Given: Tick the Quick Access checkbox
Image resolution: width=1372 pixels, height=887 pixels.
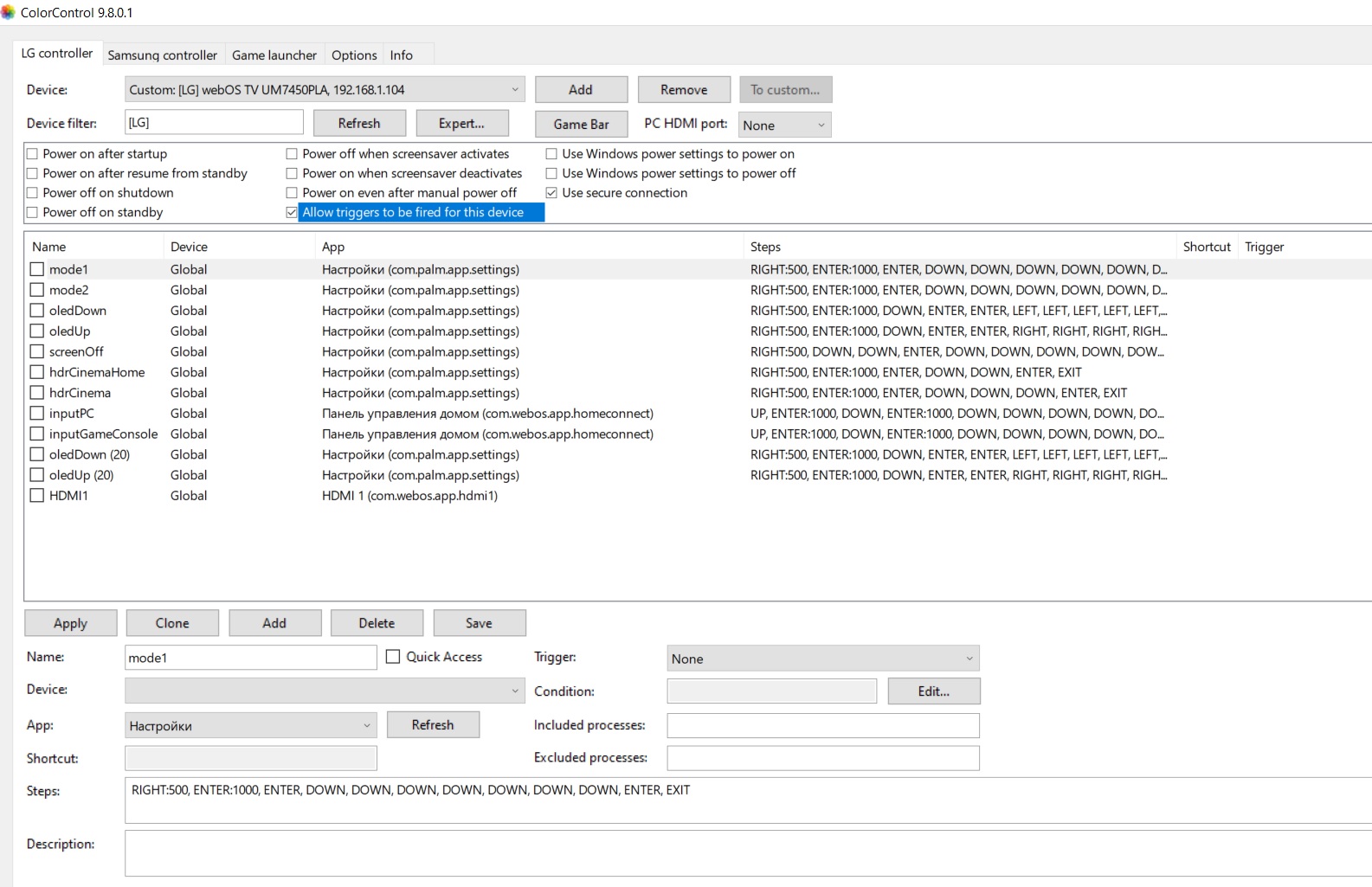Looking at the screenshot, I should 393,657.
